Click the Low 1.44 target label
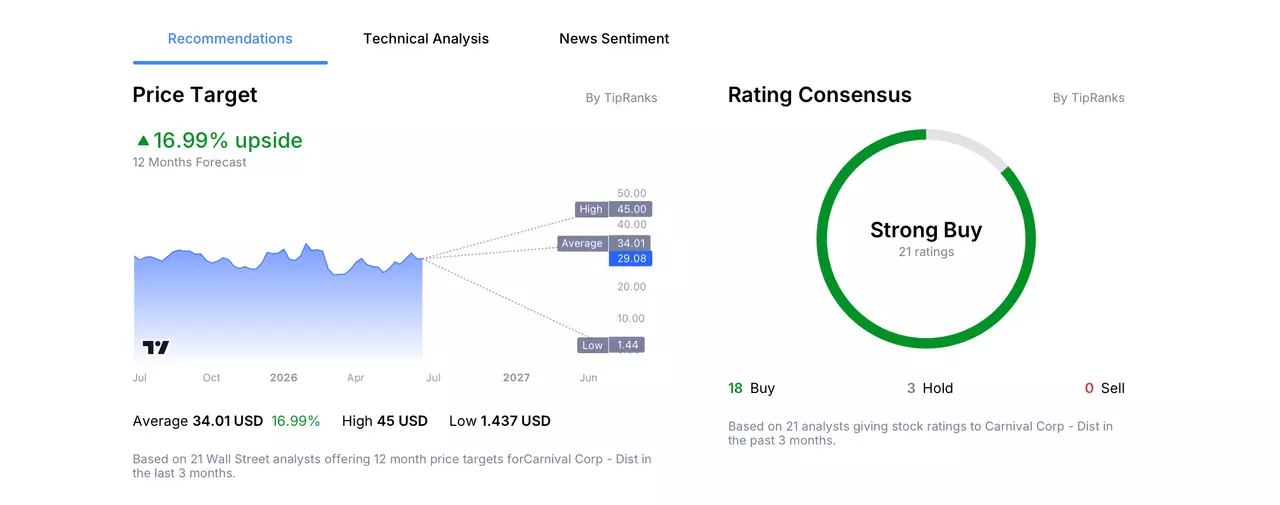Screen dimensions: 1280x505 coord(611,345)
